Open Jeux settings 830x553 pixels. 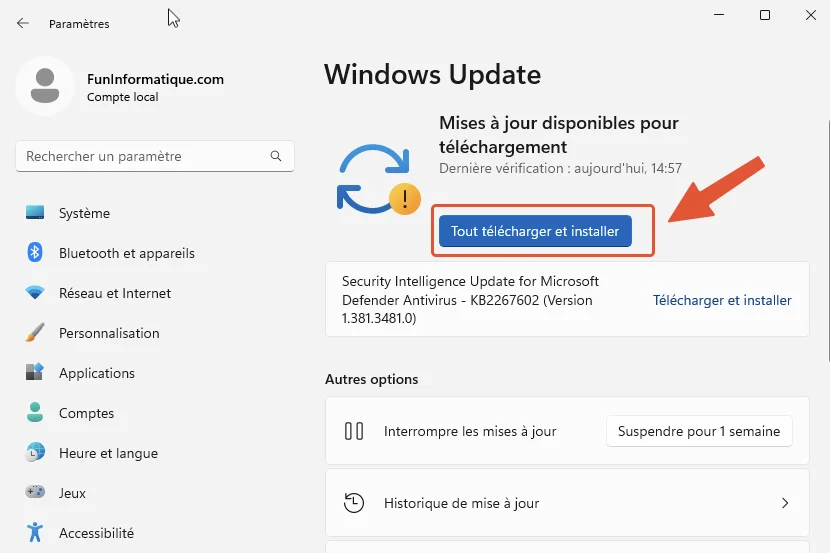155,493
